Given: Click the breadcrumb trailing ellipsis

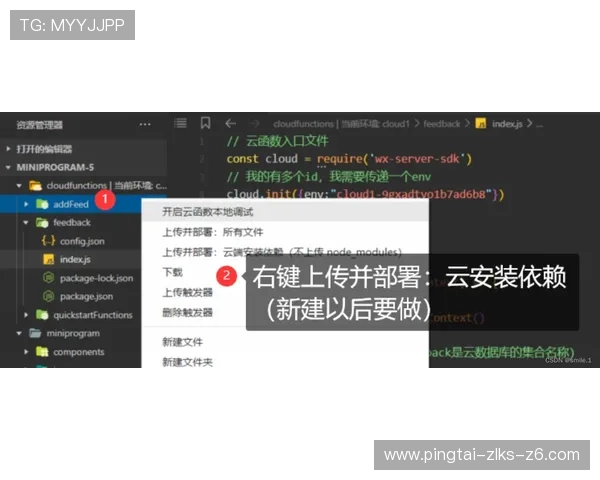Looking at the screenshot, I should coord(539,125).
